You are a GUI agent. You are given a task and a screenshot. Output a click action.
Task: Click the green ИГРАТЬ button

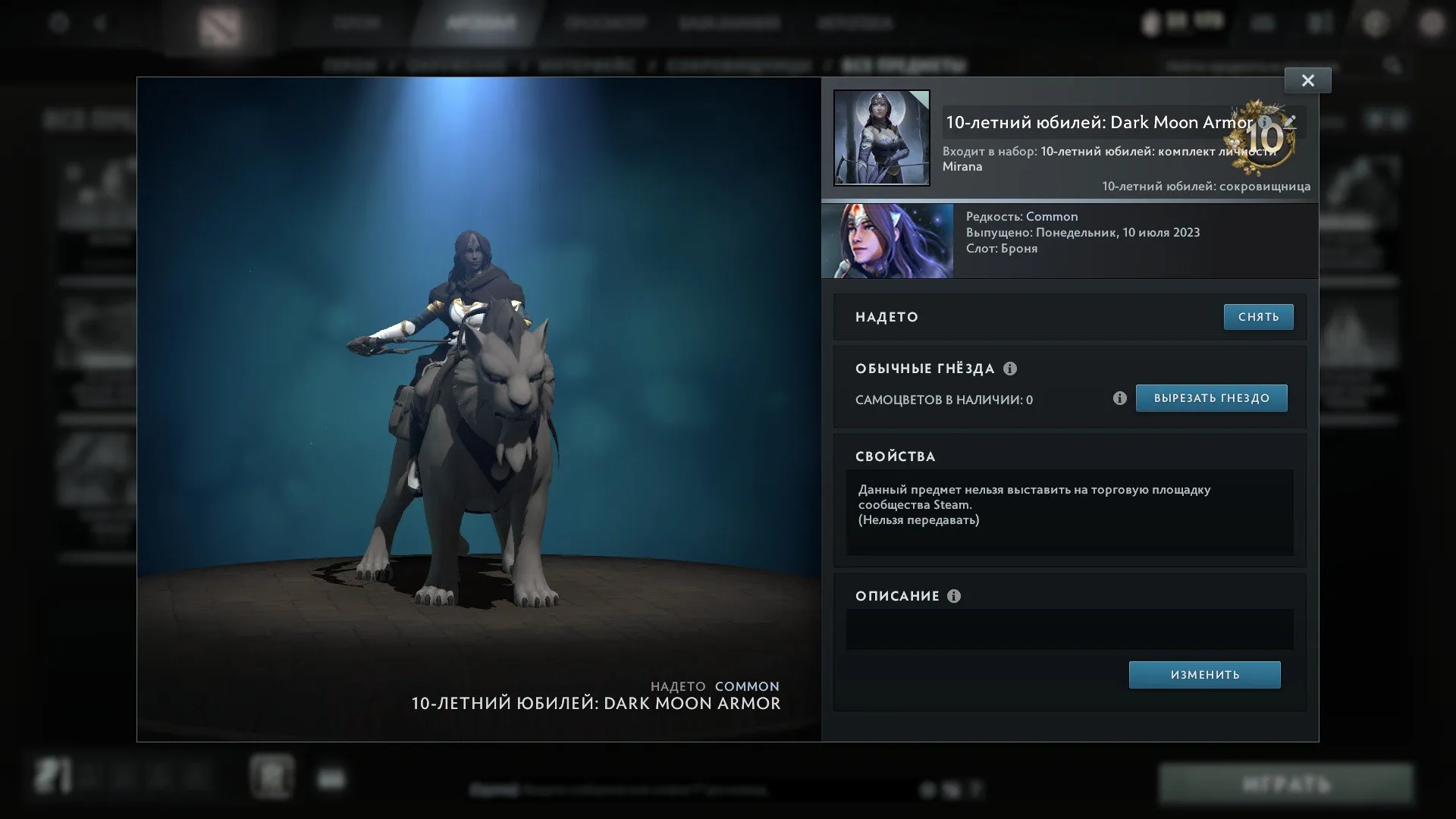(x=1286, y=784)
